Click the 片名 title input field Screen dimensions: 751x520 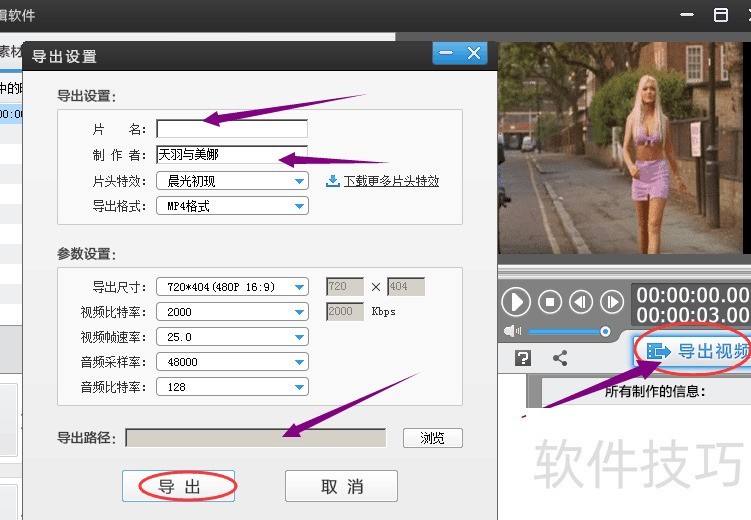pos(231,129)
